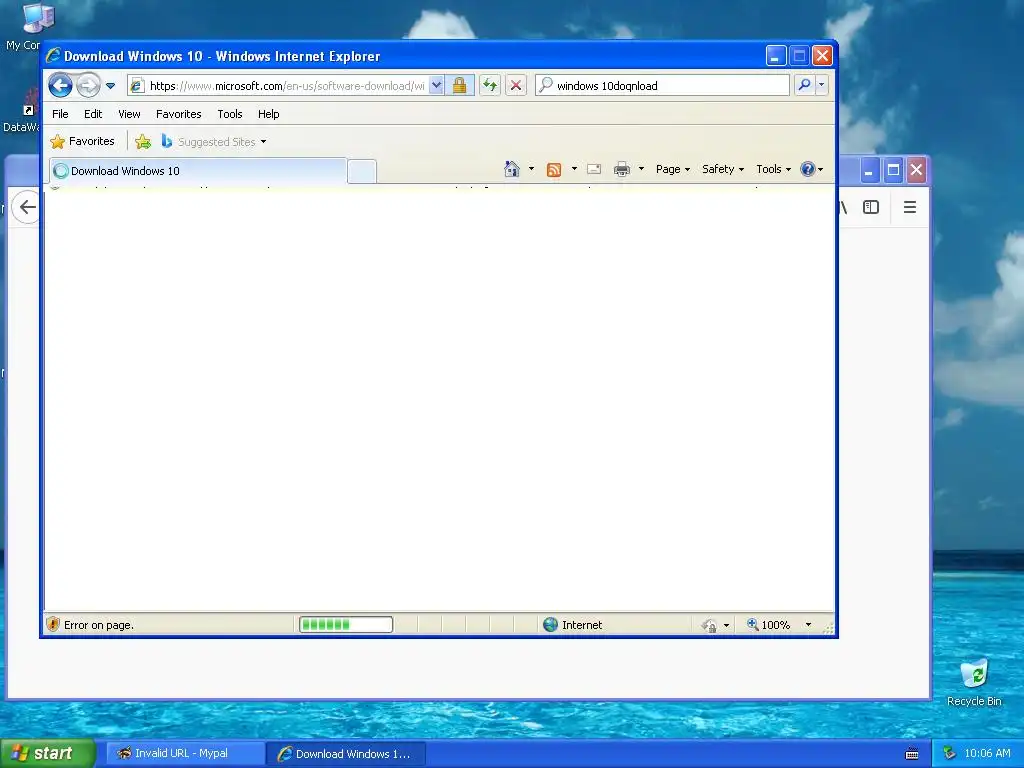Open a new blank tab
The image size is (1024, 768).
tap(362, 171)
